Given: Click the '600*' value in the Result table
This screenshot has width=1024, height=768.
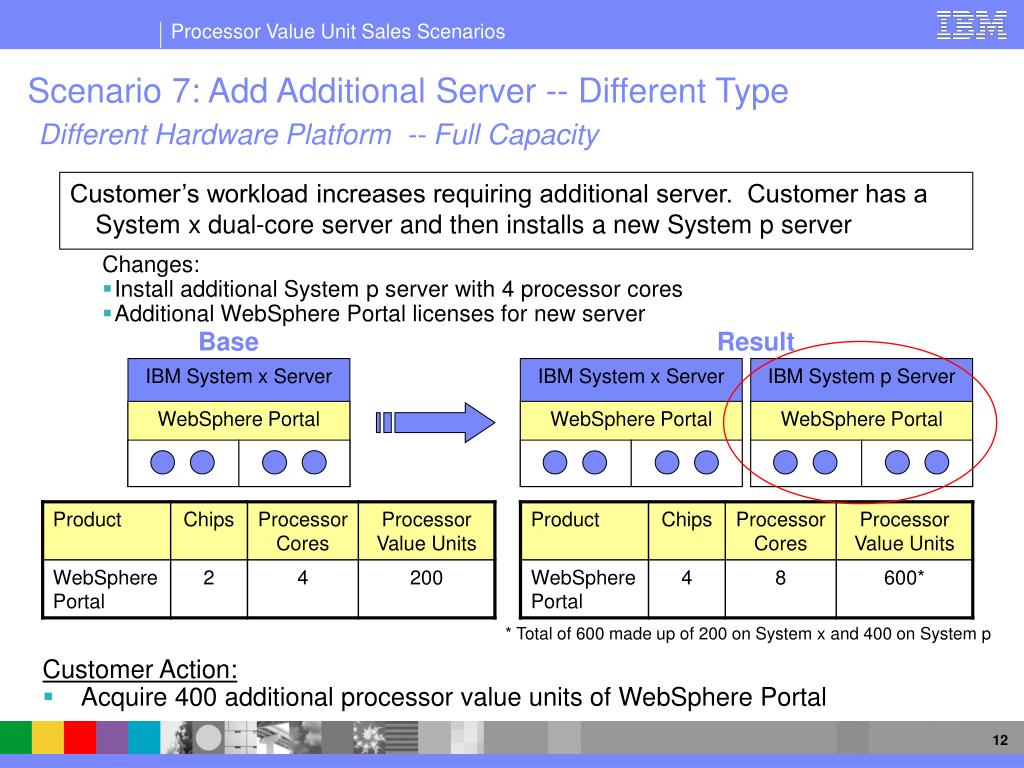Looking at the screenshot, I should click(x=904, y=578).
